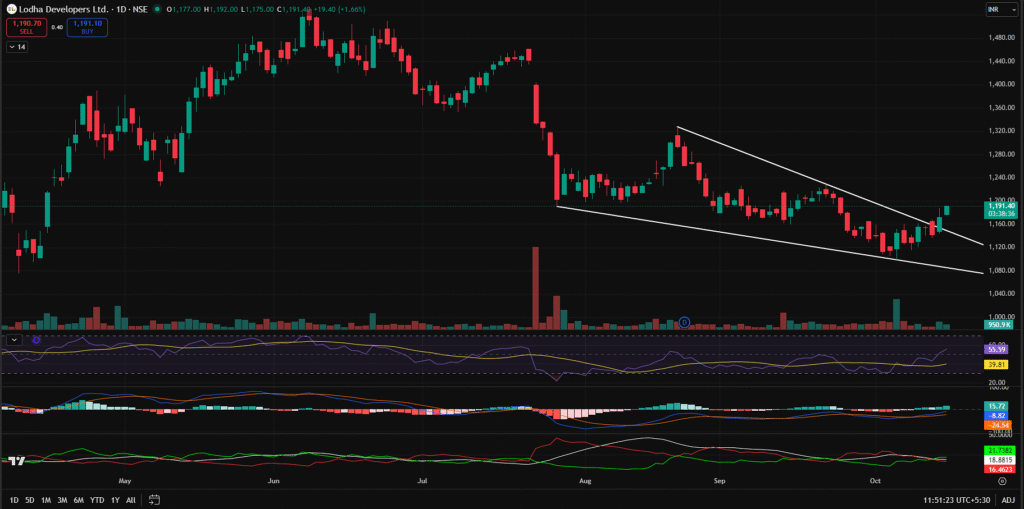
Task: Select the 6M time range
Action: click(78, 499)
